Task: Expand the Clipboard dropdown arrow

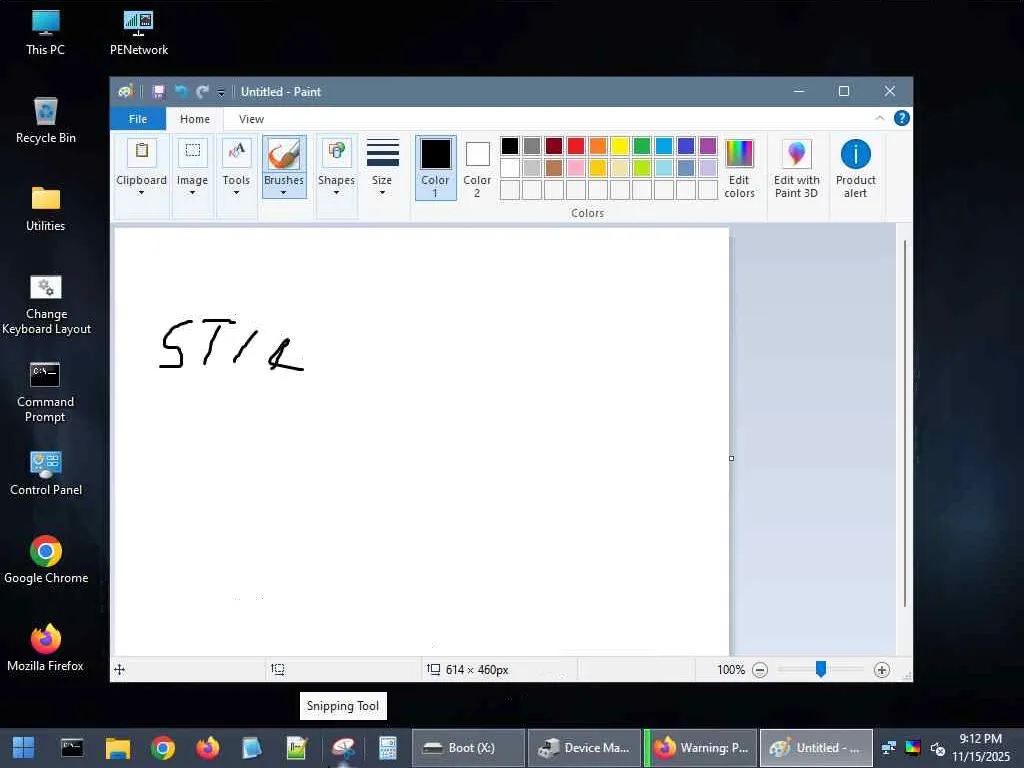Action: 141,193
